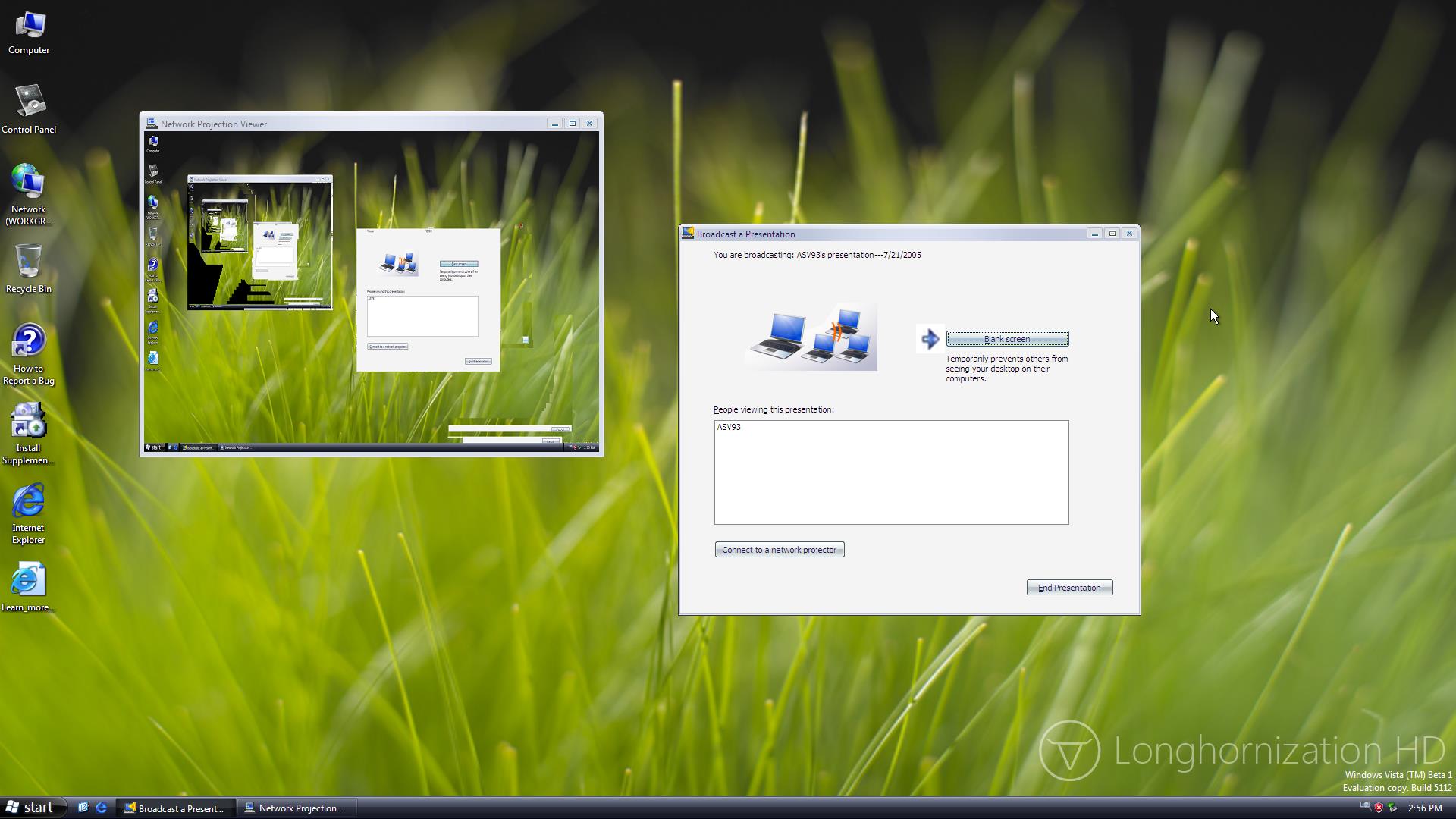Open Internet Explorer desktop shortcut
The width and height of the screenshot is (1456, 819).
pyautogui.click(x=29, y=512)
